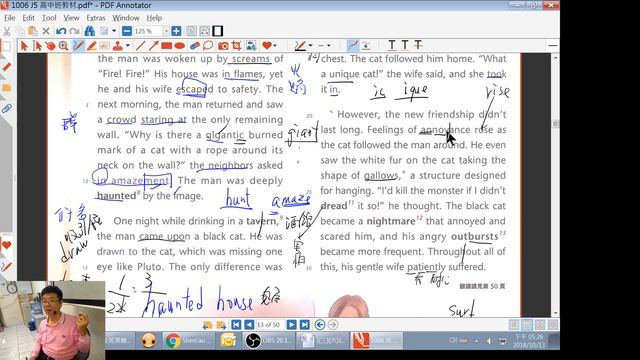Toggle full screen mode icon
The image size is (640, 360).
coord(218,31)
